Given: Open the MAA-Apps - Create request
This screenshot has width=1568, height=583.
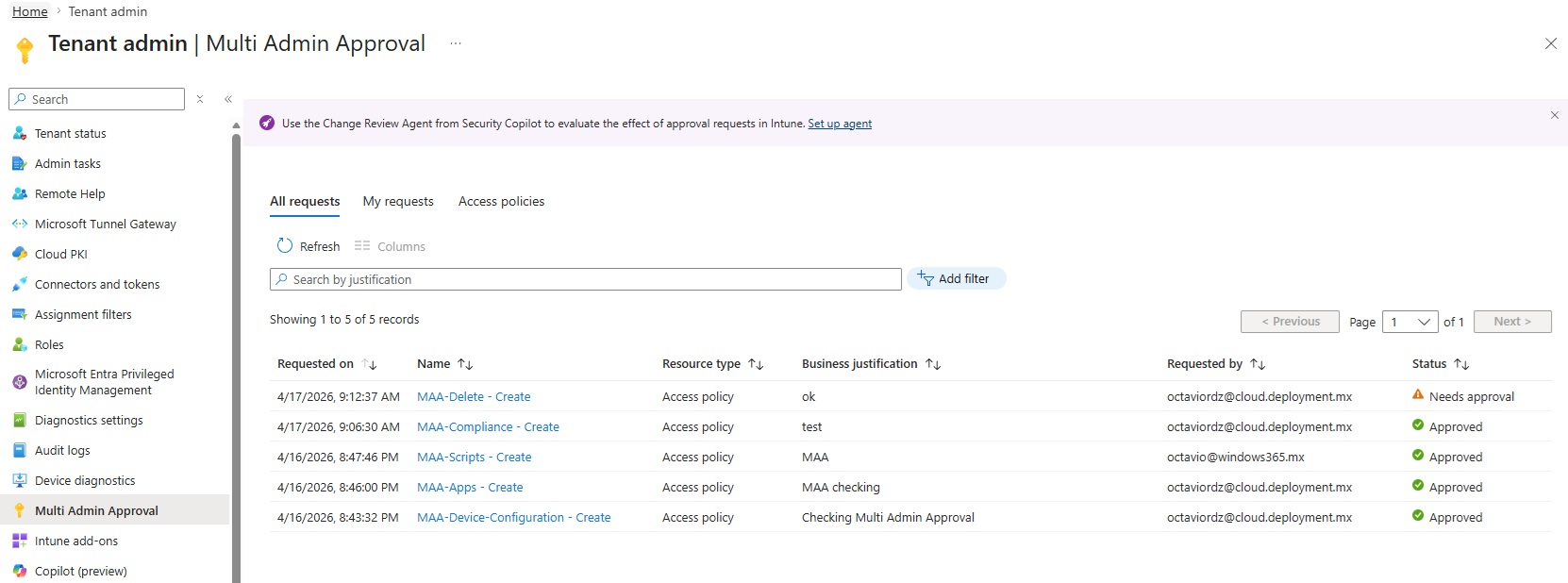Looking at the screenshot, I should click(470, 487).
